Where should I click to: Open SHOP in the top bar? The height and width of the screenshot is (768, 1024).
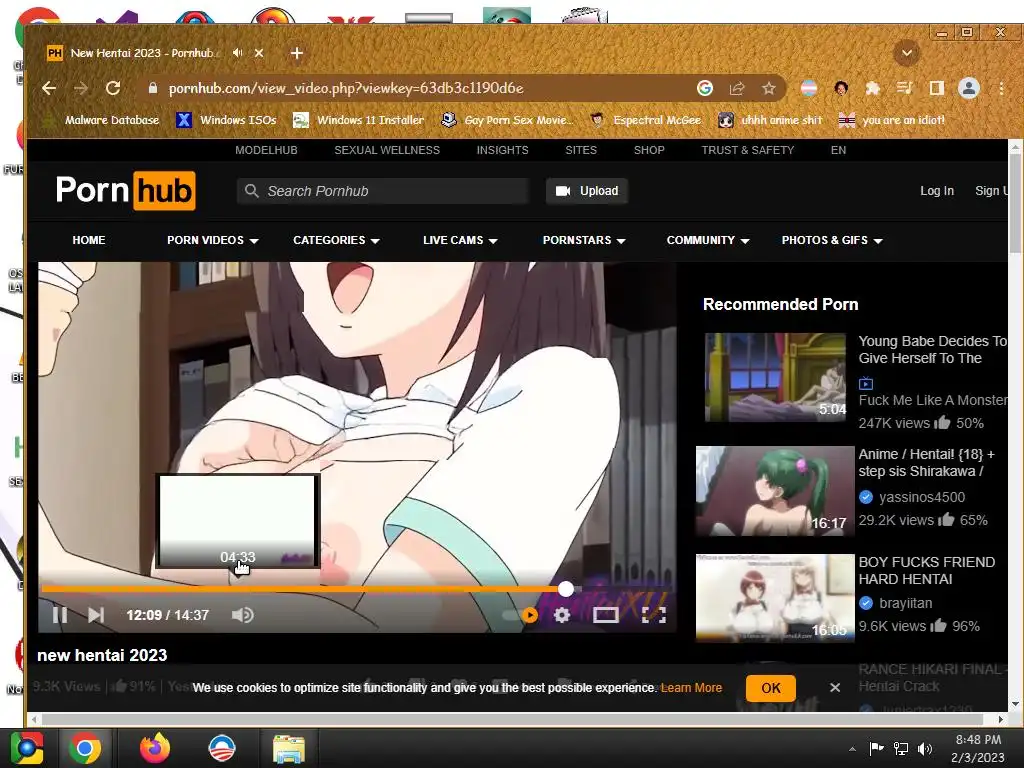(649, 150)
